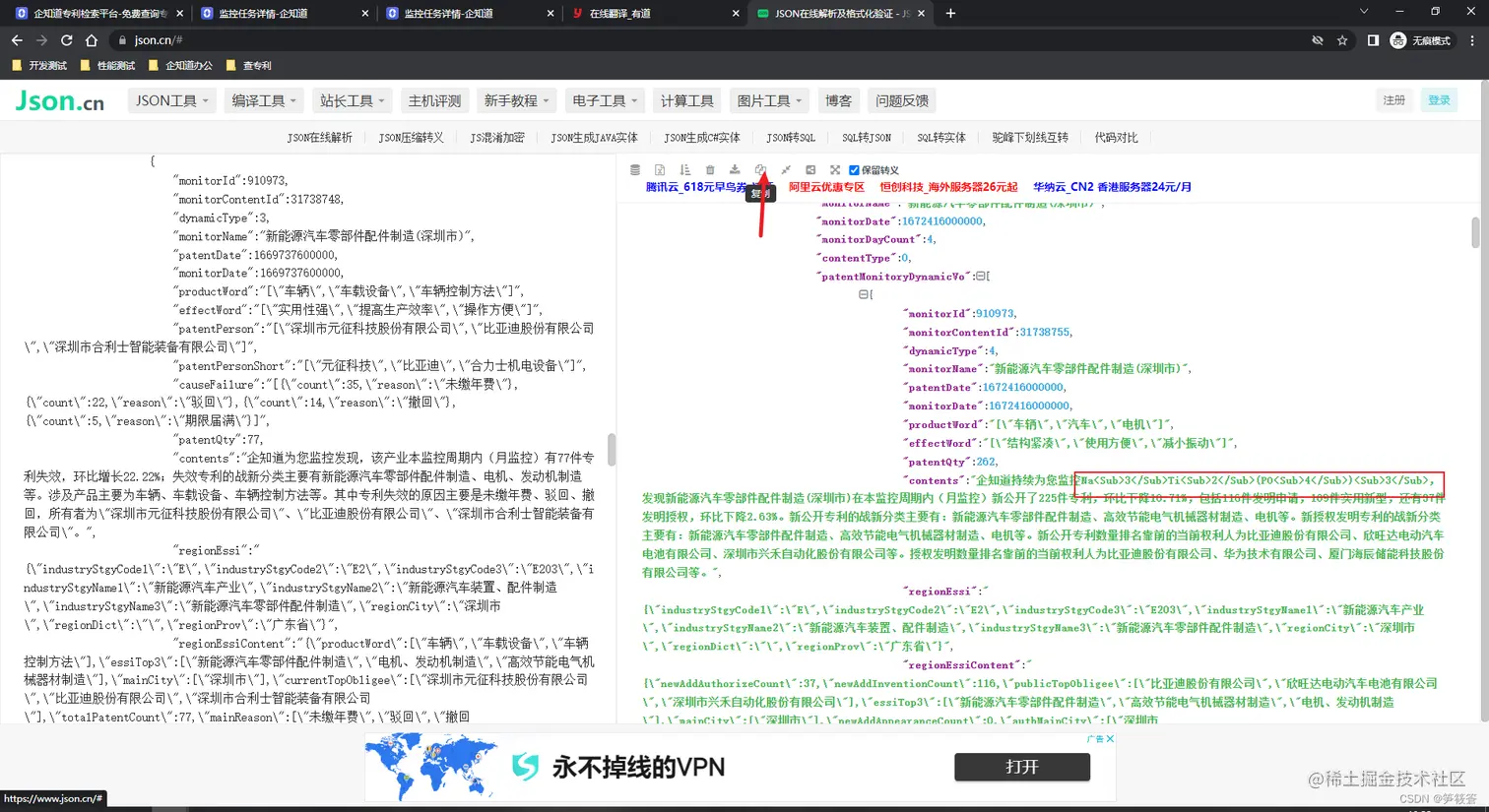Open the 站长工具 dropdown menu
The image size is (1489, 812).
352,100
